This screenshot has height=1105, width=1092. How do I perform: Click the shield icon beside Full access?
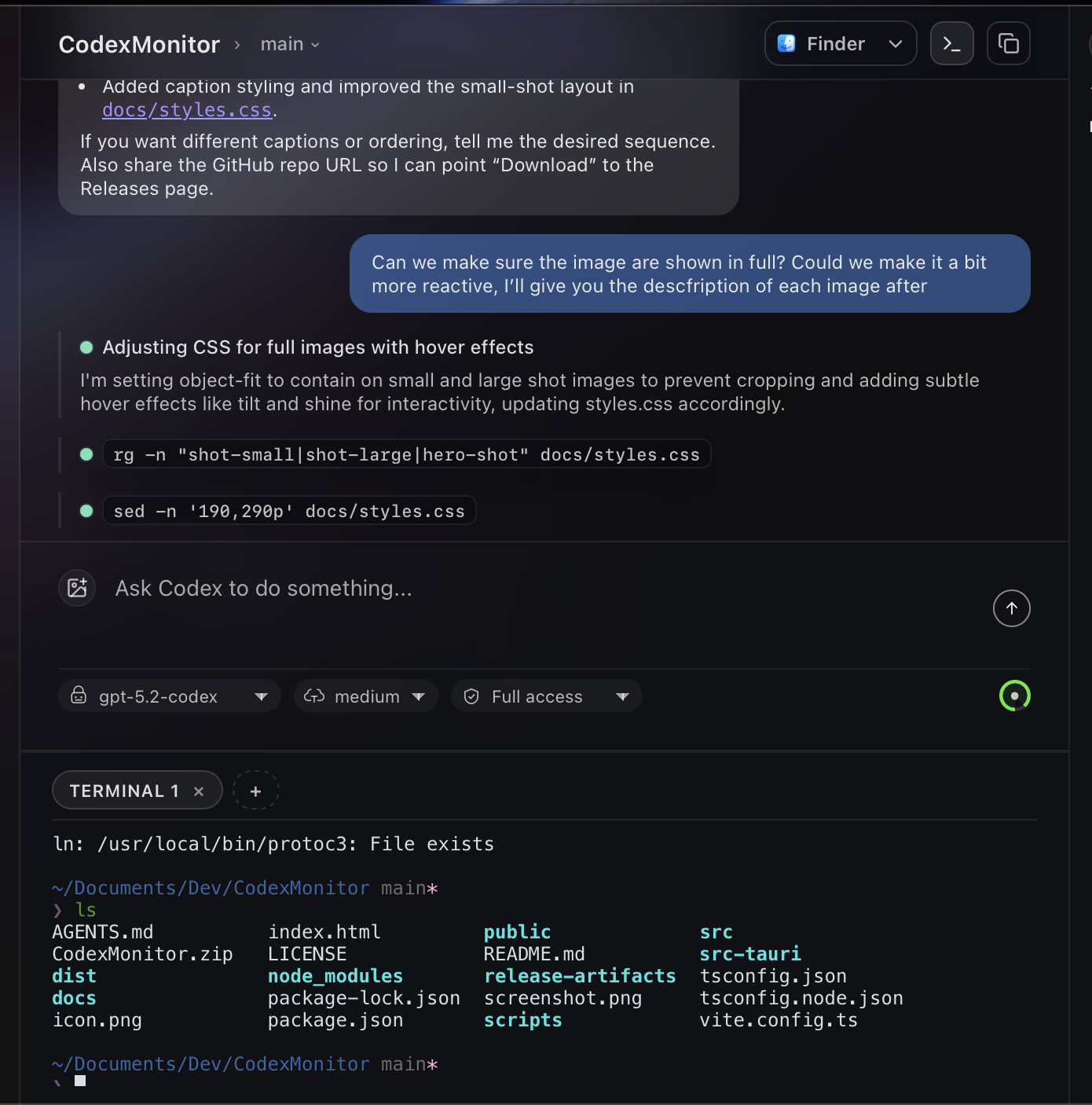(x=471, y=696)
